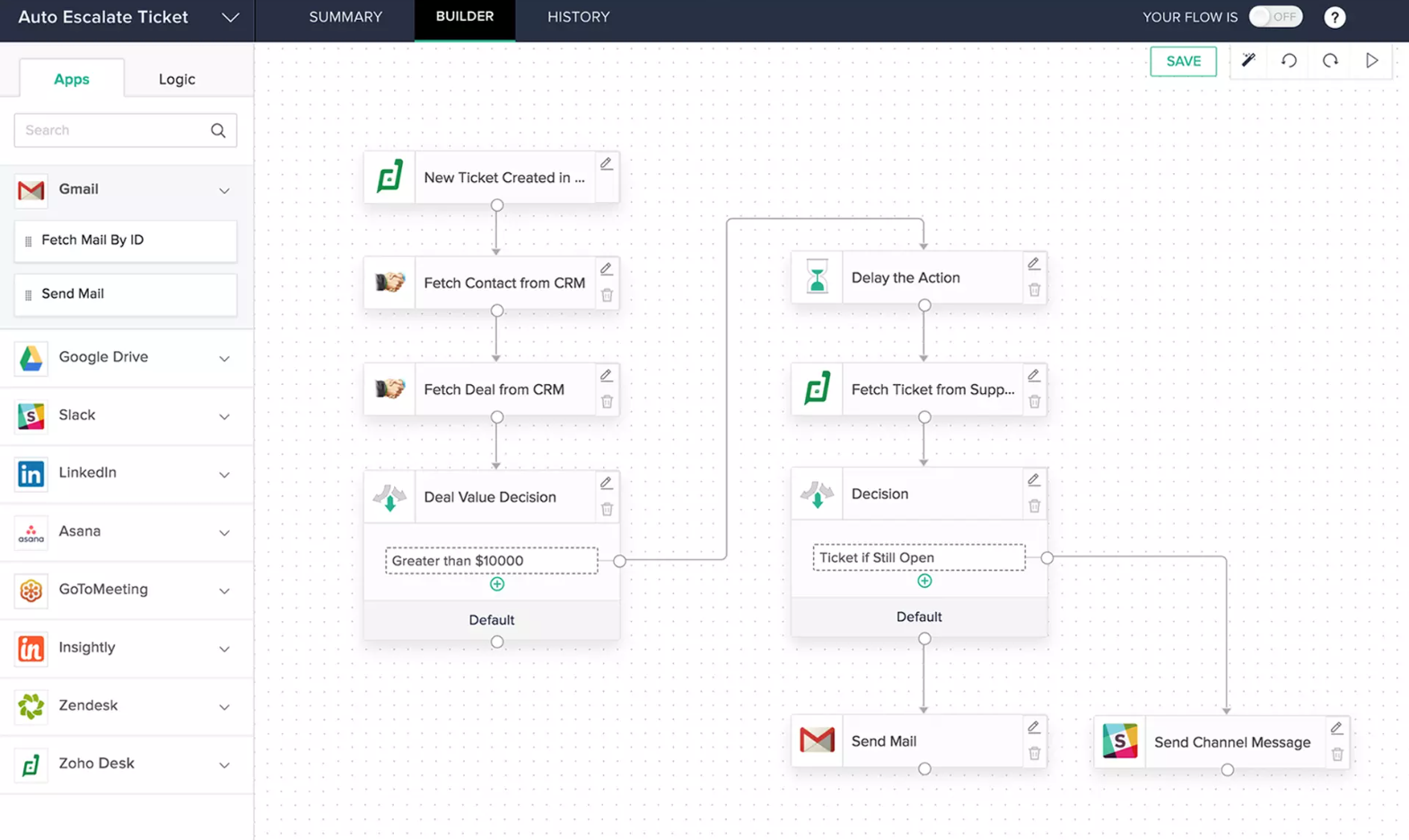The image size is (1409, 840).
Task: Open the HISTORY tab
Action: click(579, 17)
